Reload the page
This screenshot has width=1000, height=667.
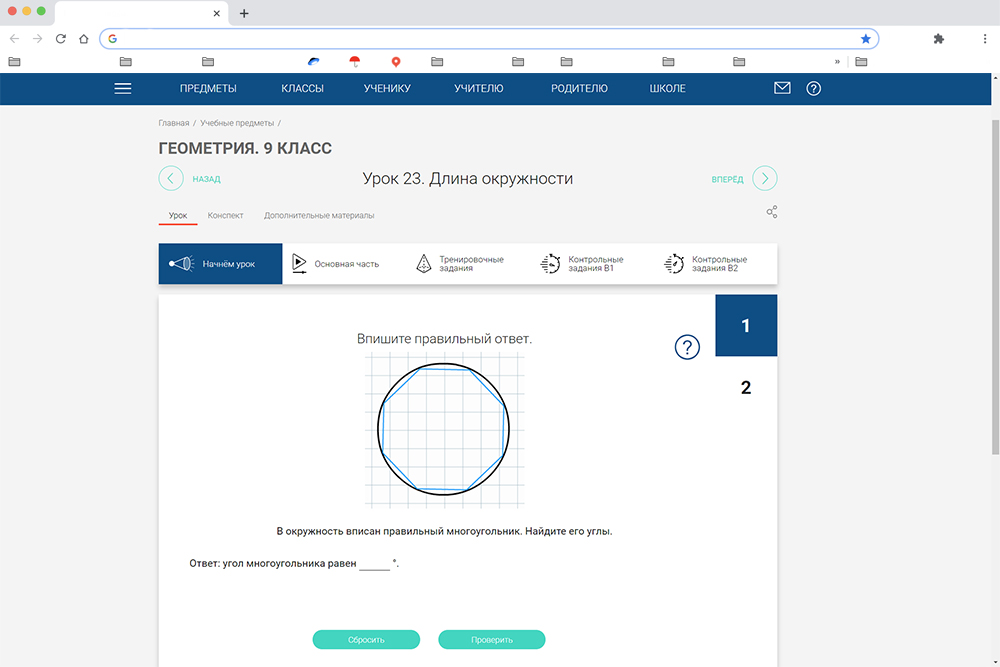pos(61,39)
